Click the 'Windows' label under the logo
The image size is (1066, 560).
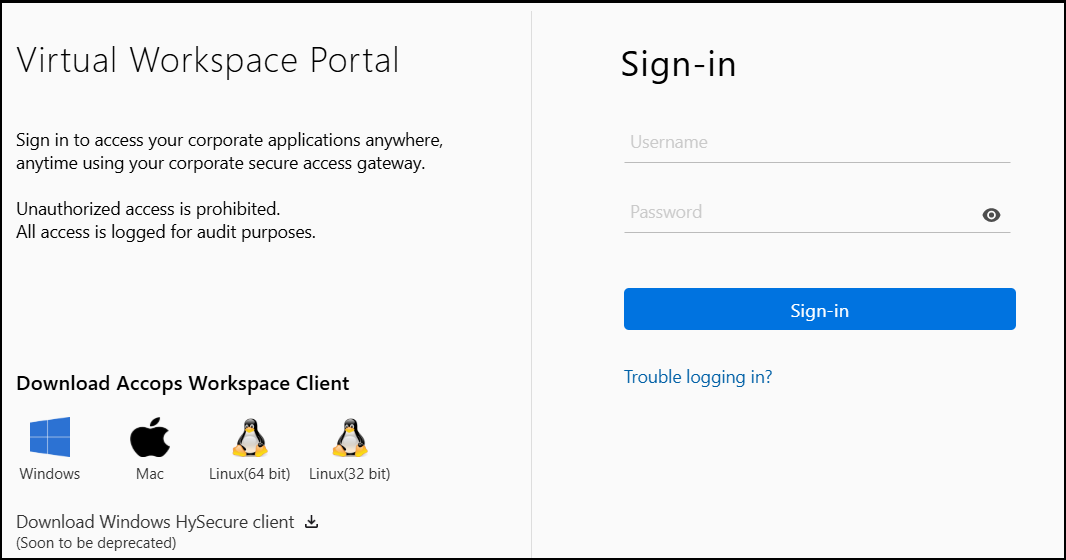[x=50, y=474]
